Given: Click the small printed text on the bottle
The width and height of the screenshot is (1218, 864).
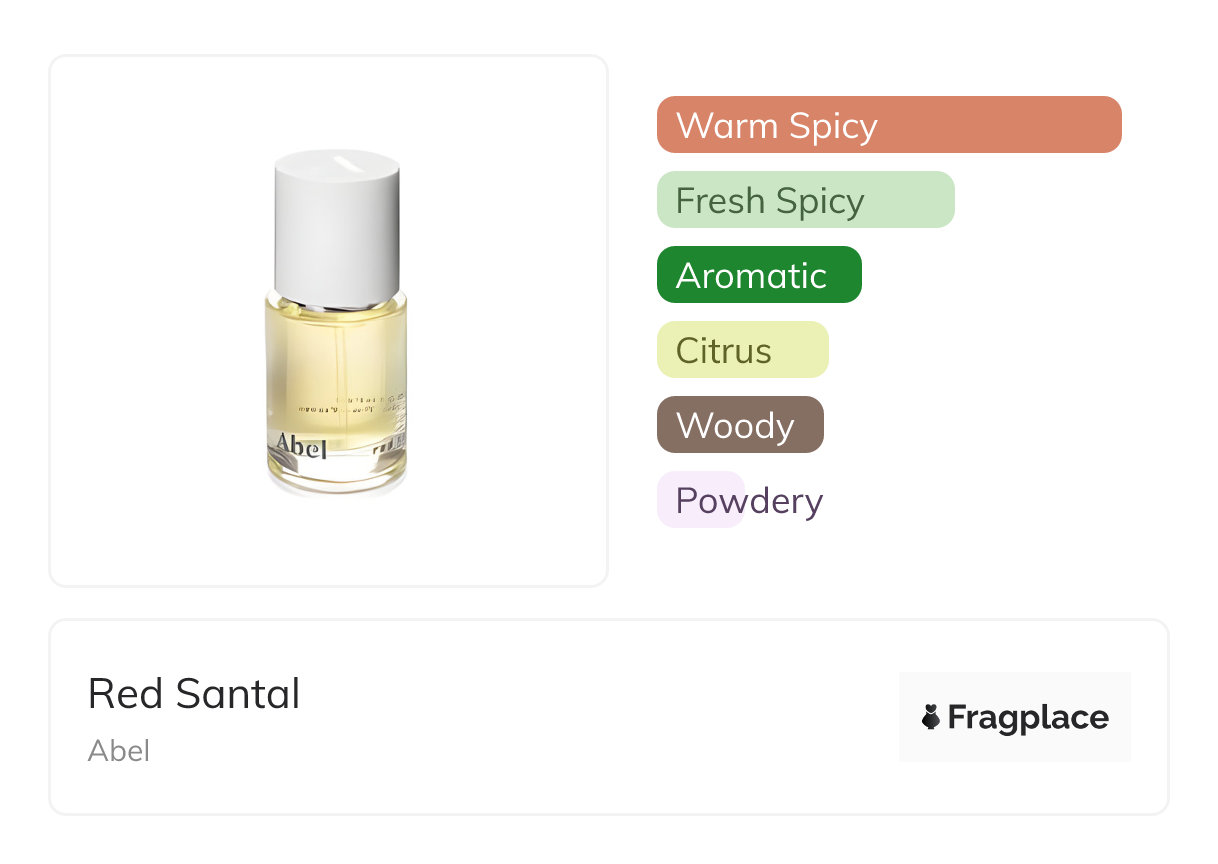Looking at the screenshot, I should coord(350,404).
